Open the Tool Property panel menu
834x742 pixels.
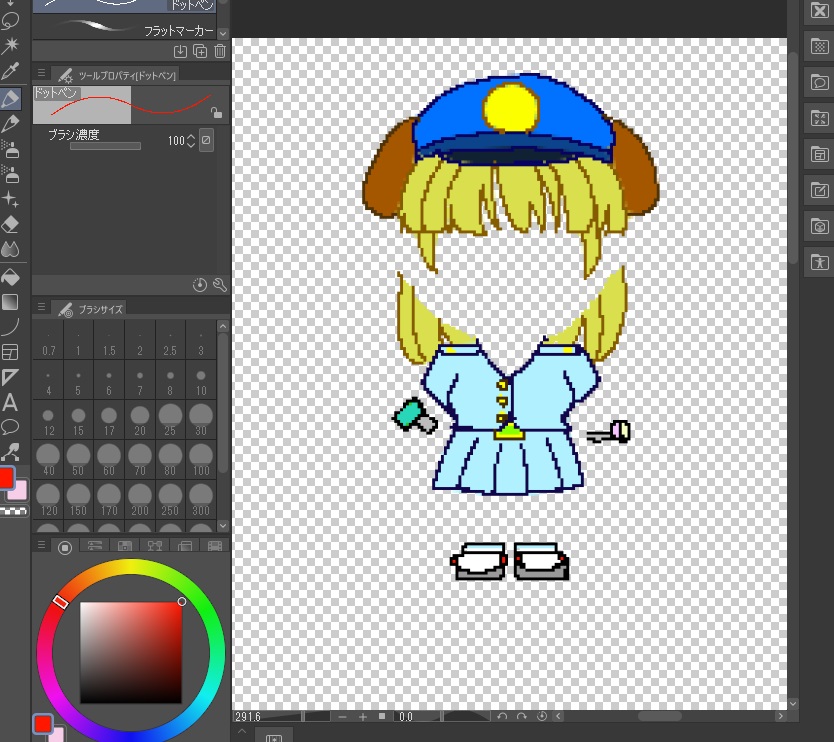41,73
